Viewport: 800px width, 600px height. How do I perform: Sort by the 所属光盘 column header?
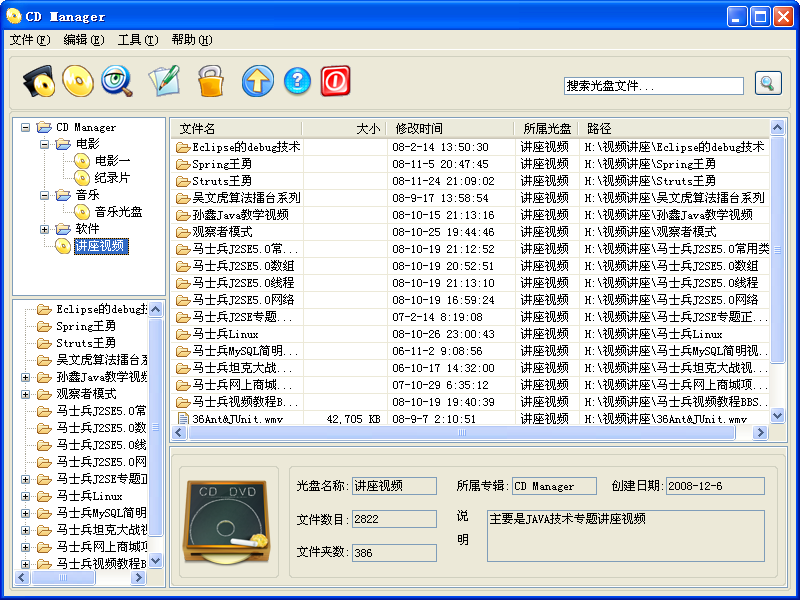pos(546,129)
